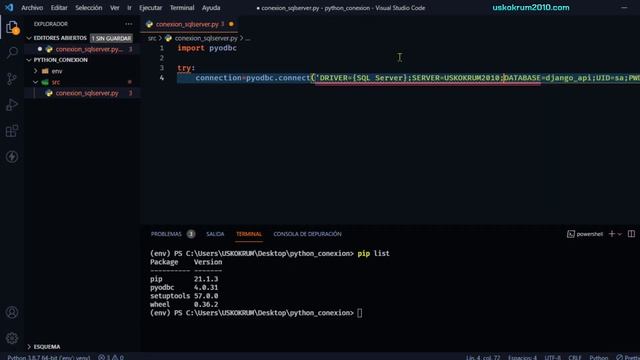The width and height of the screenshot is (640, 360).
Task: Click the 'import' keyword on line 1
Action: 191,48
